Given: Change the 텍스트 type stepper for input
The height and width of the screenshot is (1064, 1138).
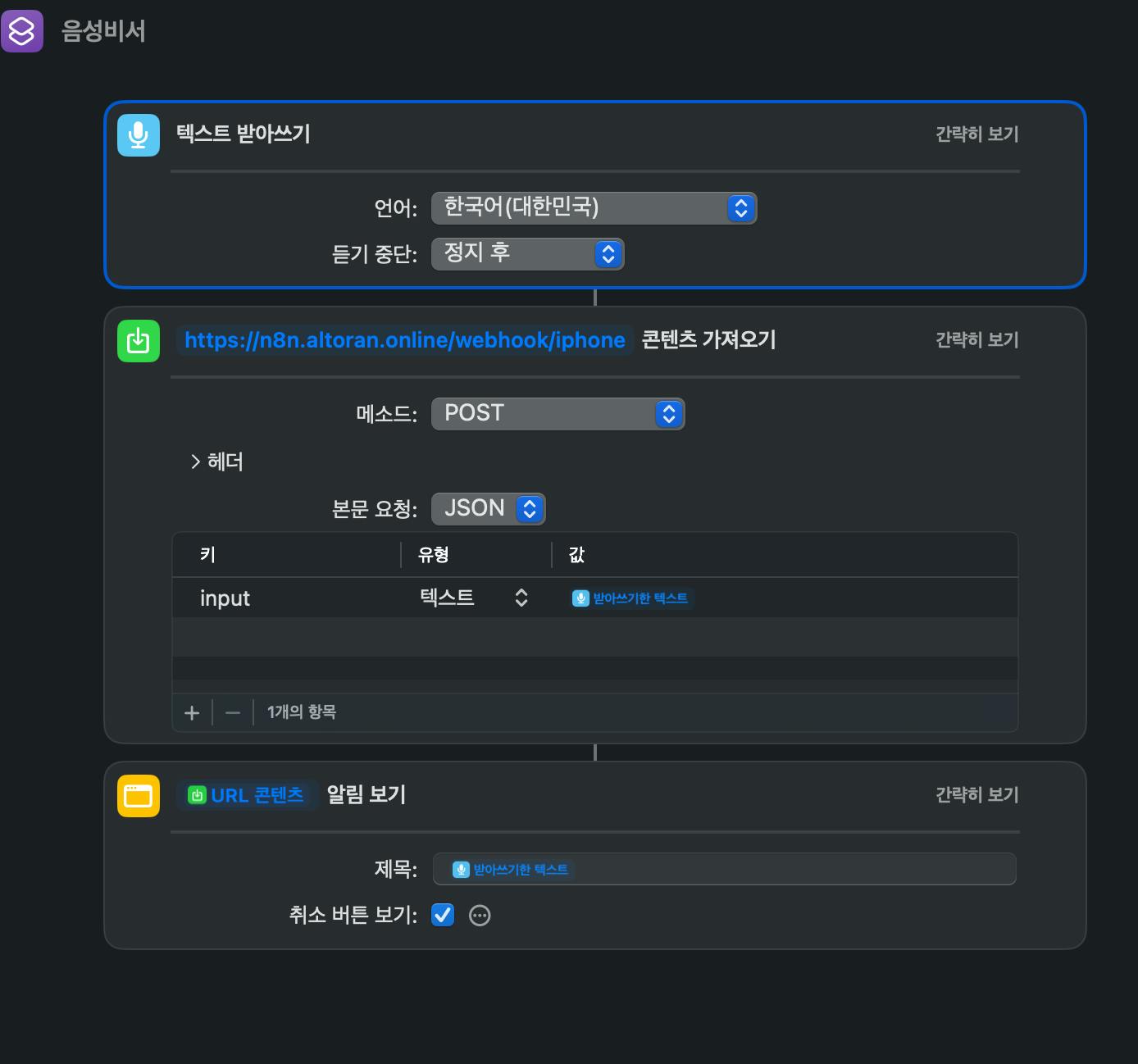Looking at the screenshot, I should point(521,598).
